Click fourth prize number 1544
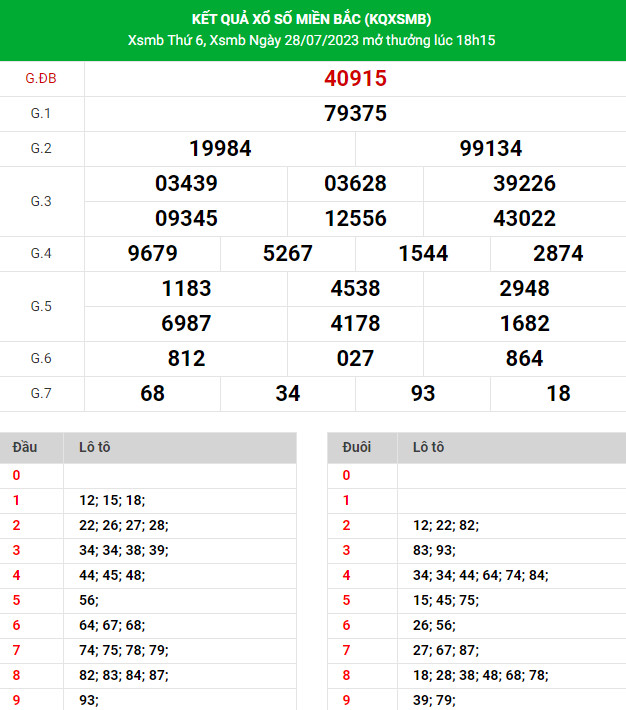 point(423,253)
